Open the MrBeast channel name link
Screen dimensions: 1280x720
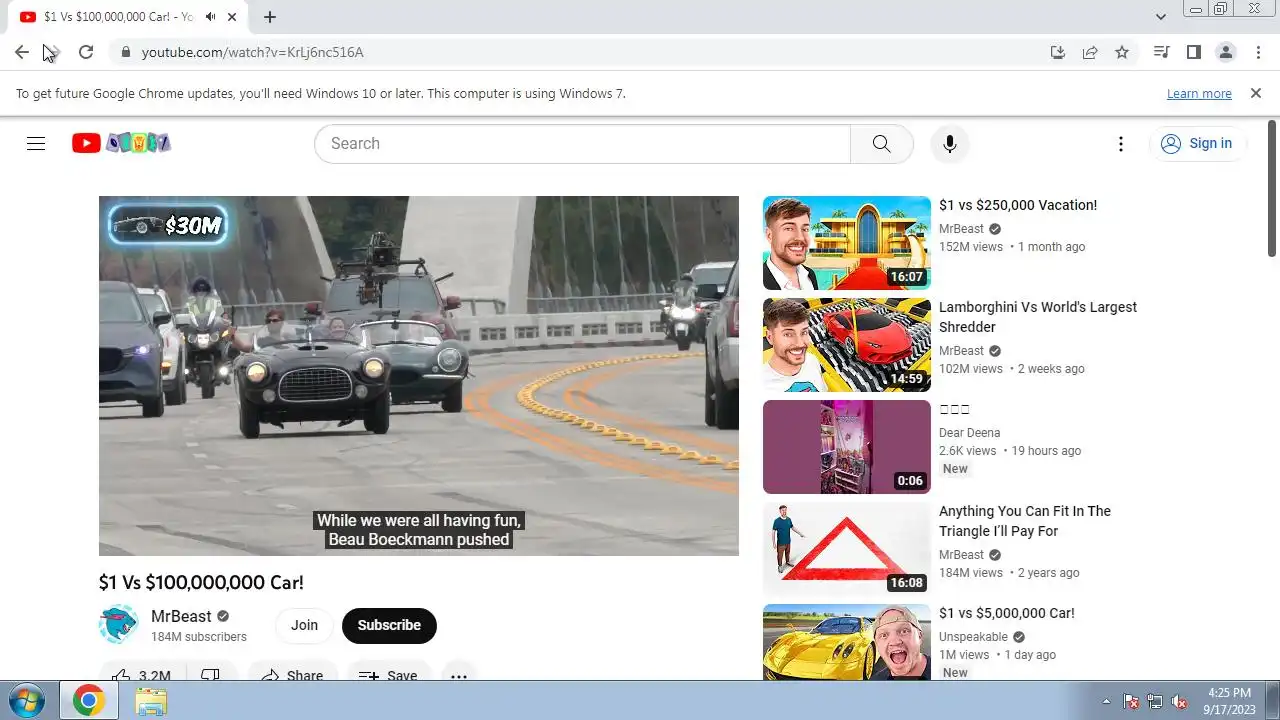181,616
